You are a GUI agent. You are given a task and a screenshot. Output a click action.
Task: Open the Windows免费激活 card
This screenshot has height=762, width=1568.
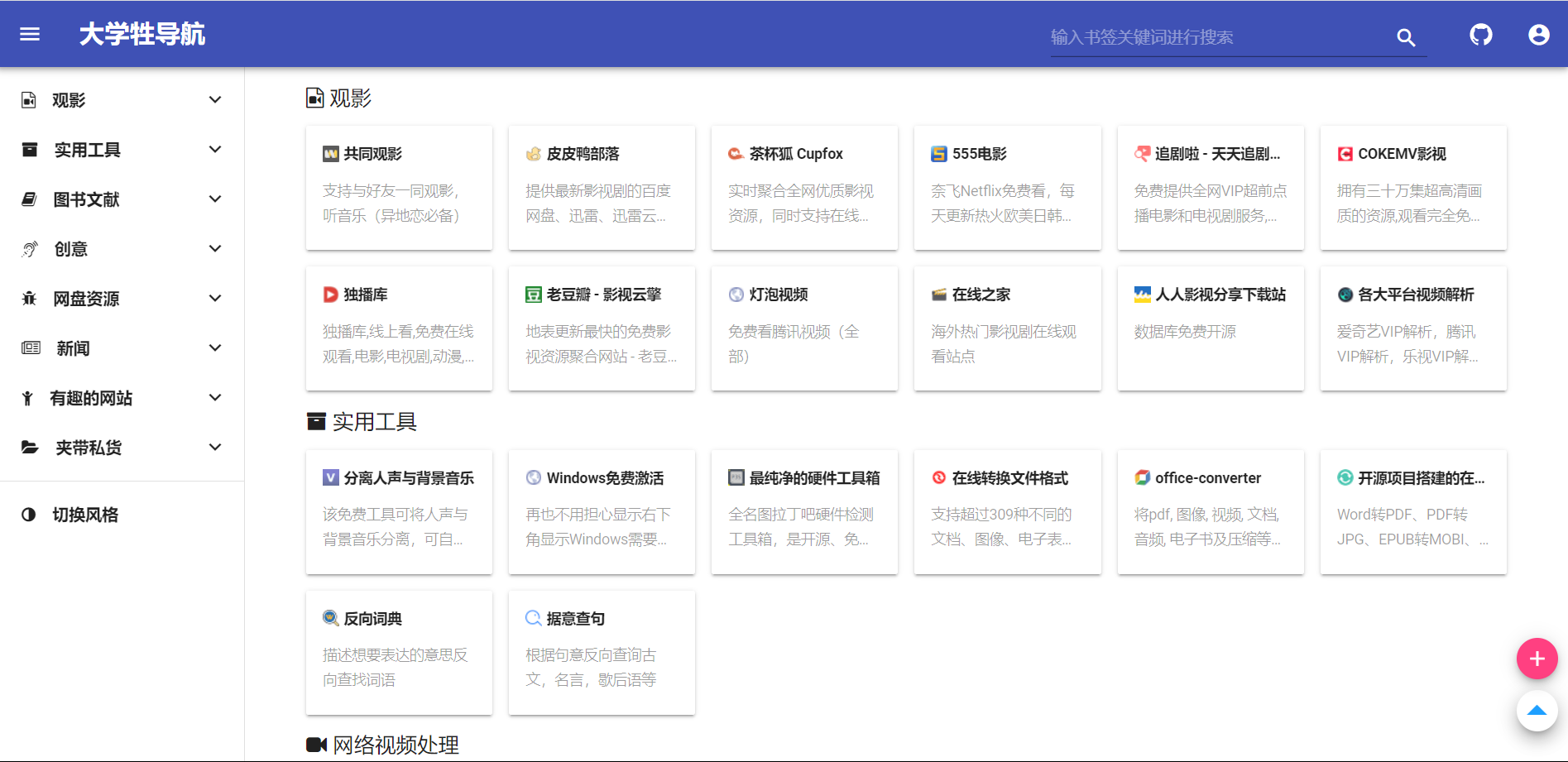click(x=602, y=512)
